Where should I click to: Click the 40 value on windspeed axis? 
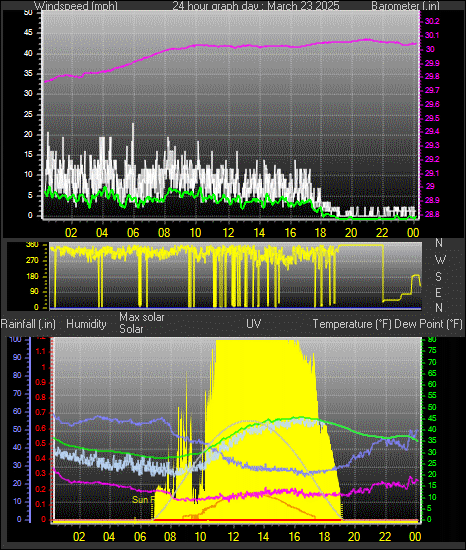[28, 53]
